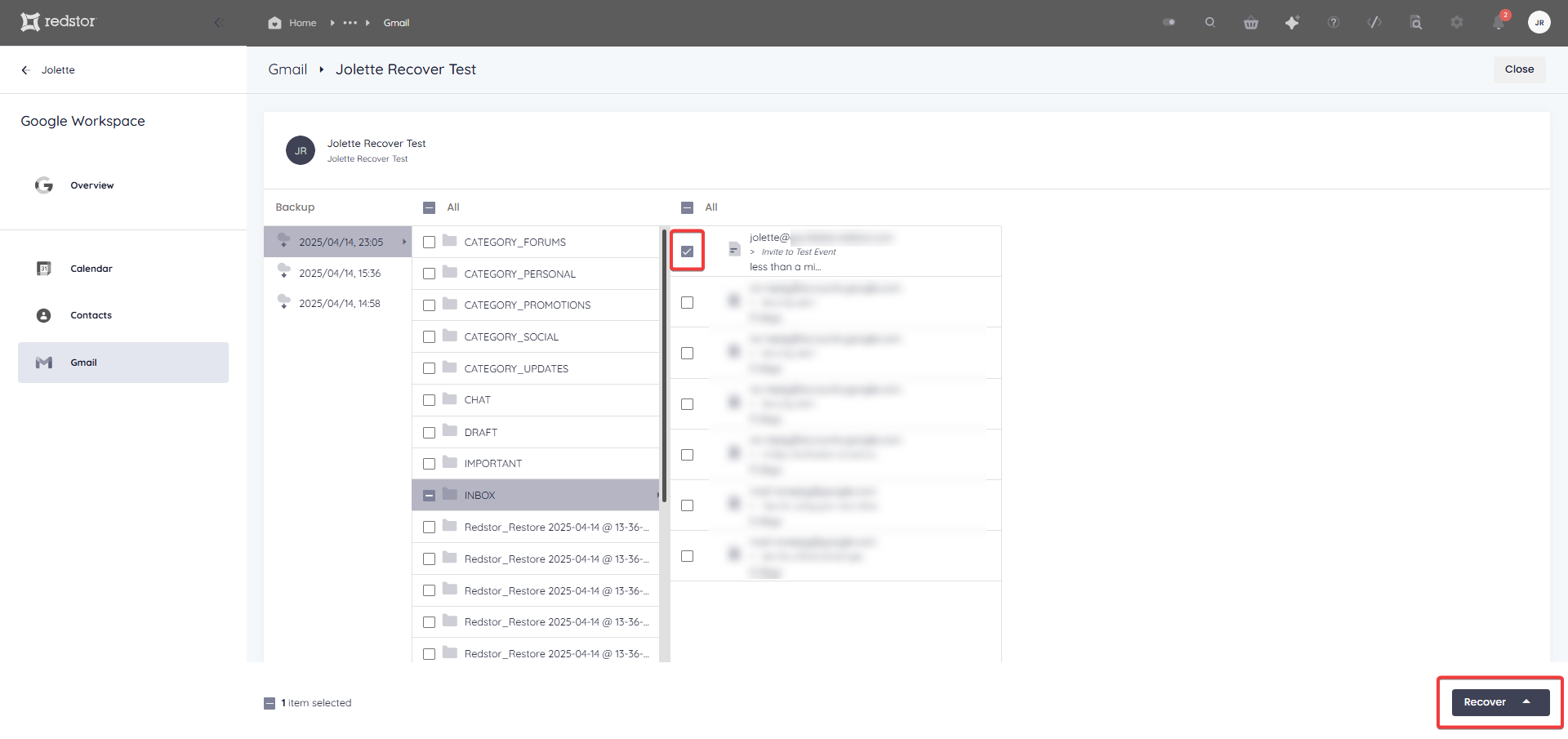The height and width of the screenshot is (739, 1568).
Task: Select the 2025/04/14, 14:58 backup
Action: (337, 303)
